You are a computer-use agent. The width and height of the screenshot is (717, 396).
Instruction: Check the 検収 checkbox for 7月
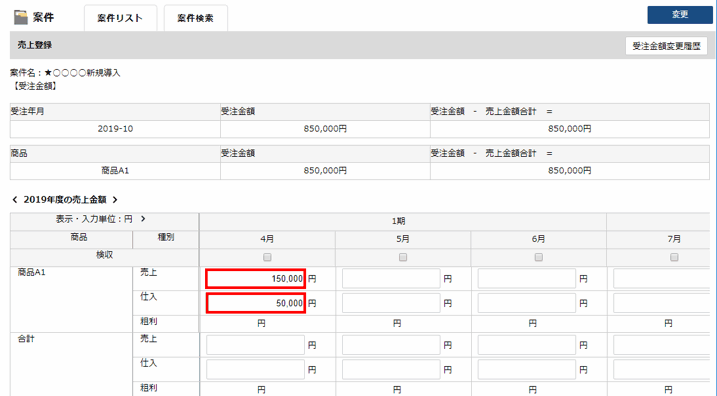pos(674,257)
